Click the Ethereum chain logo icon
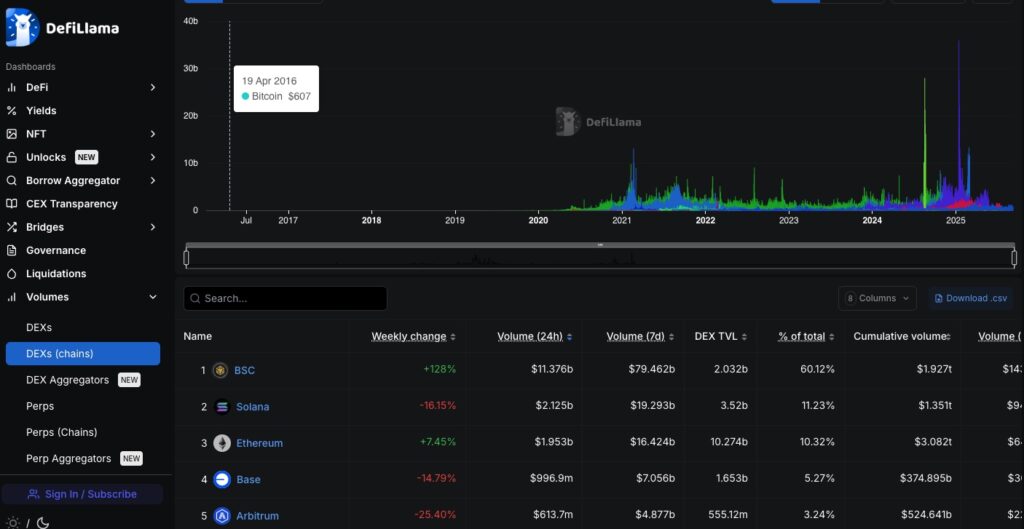Image resolution: width=1024 pixels, height=529 pixels. tap(222, 443)
